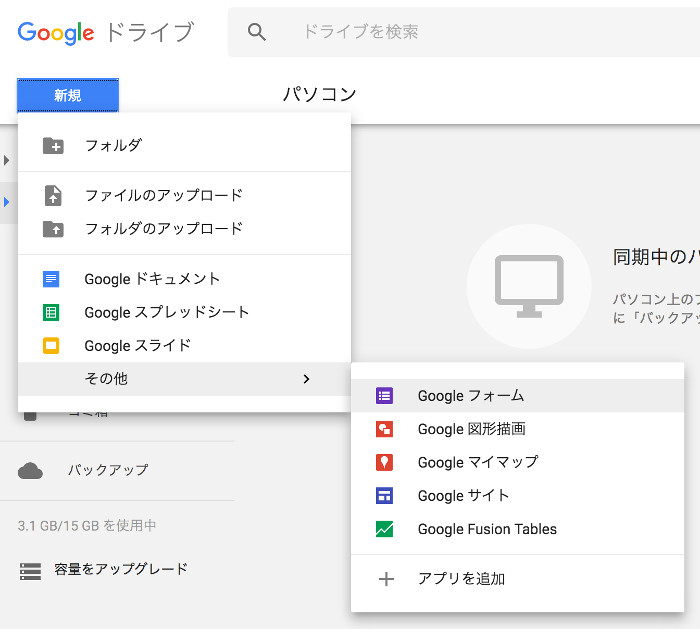The image size is (700, 629).
Task: Click the folder upload icon
Action: pyautogui.click(x=53, y=229)
